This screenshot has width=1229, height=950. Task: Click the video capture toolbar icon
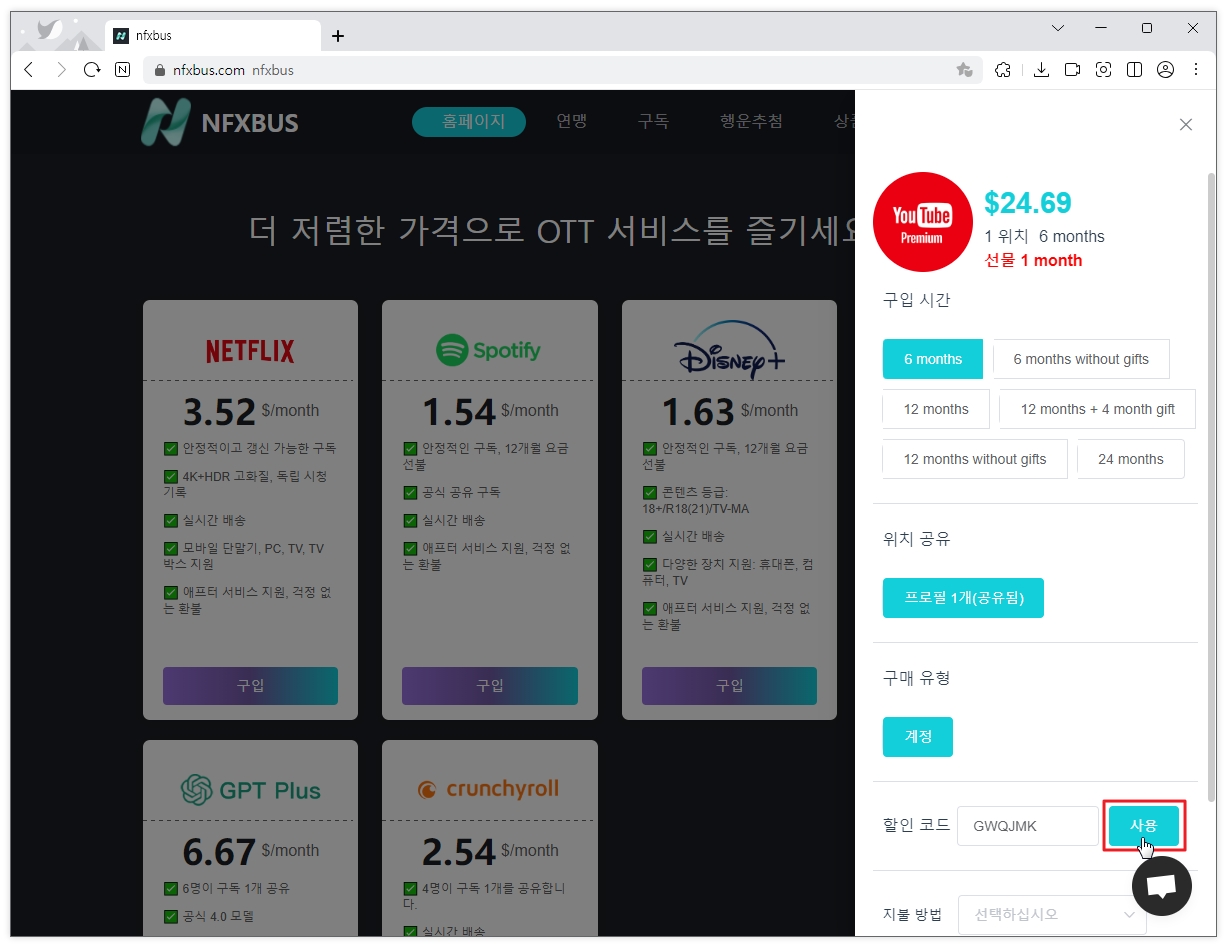(1072, 69)
